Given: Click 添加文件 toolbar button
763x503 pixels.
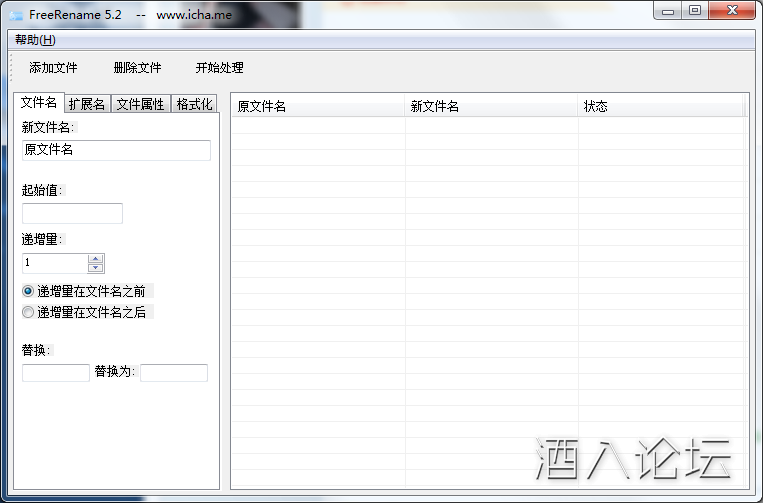Looking at the screenshot, I should (53, 68).
